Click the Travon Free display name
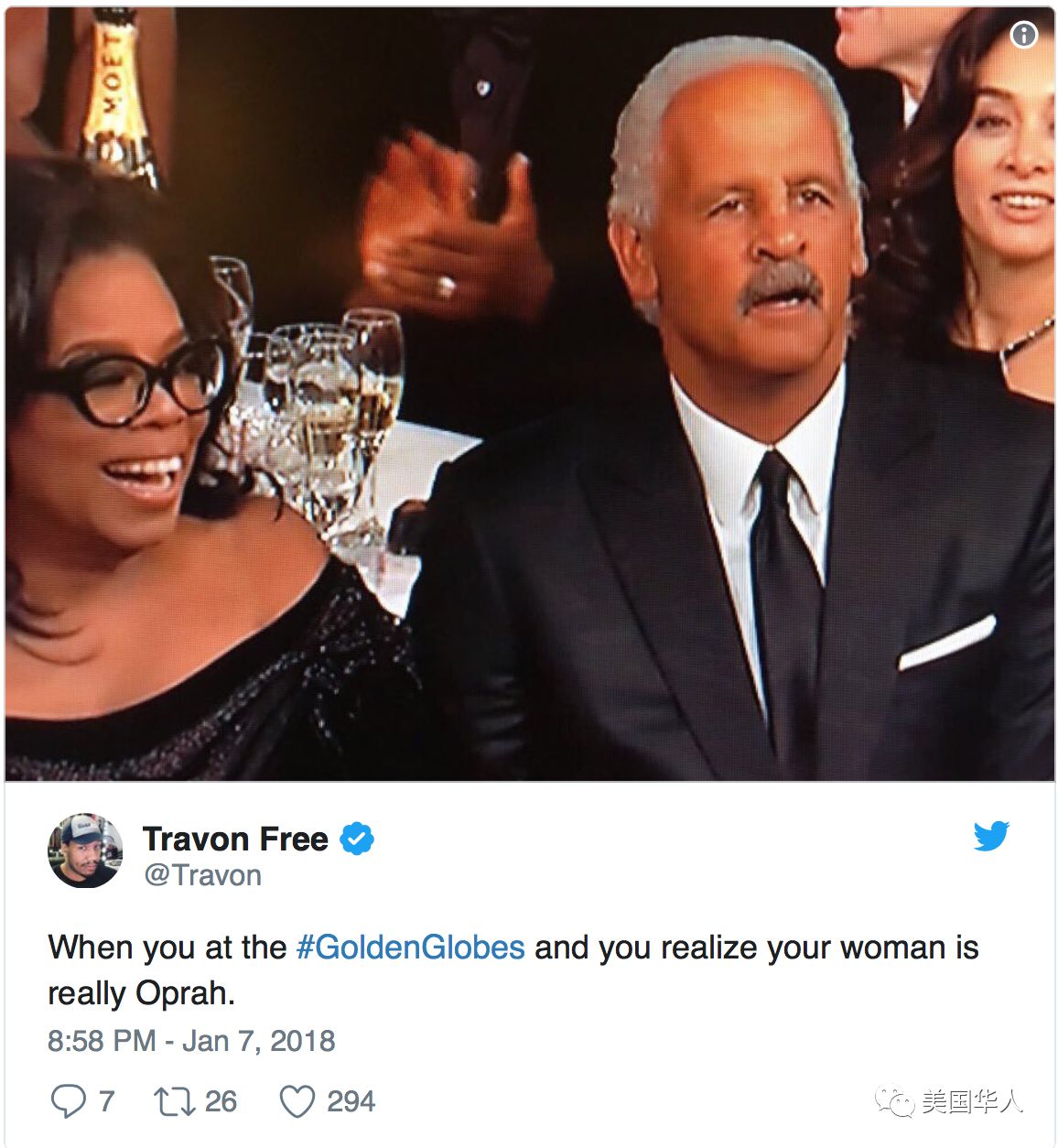This screenshot has width=1058, height=1148. pos(235,839)
